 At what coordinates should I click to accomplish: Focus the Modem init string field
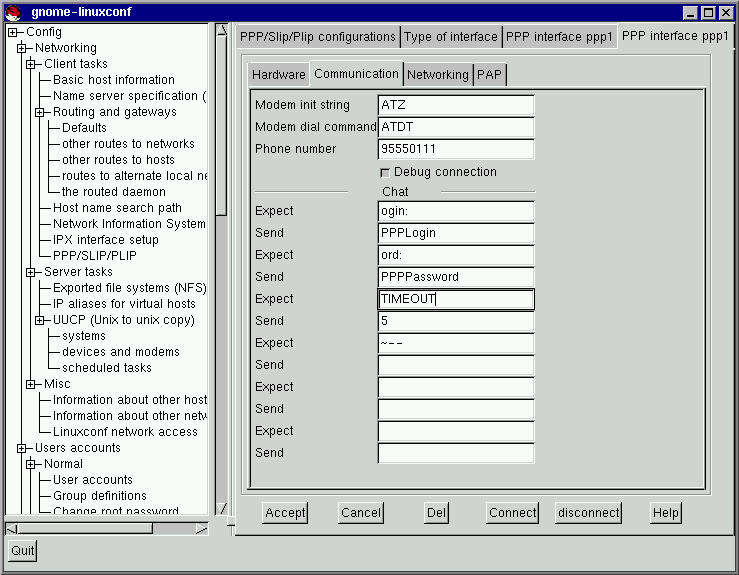pos(456,105)
